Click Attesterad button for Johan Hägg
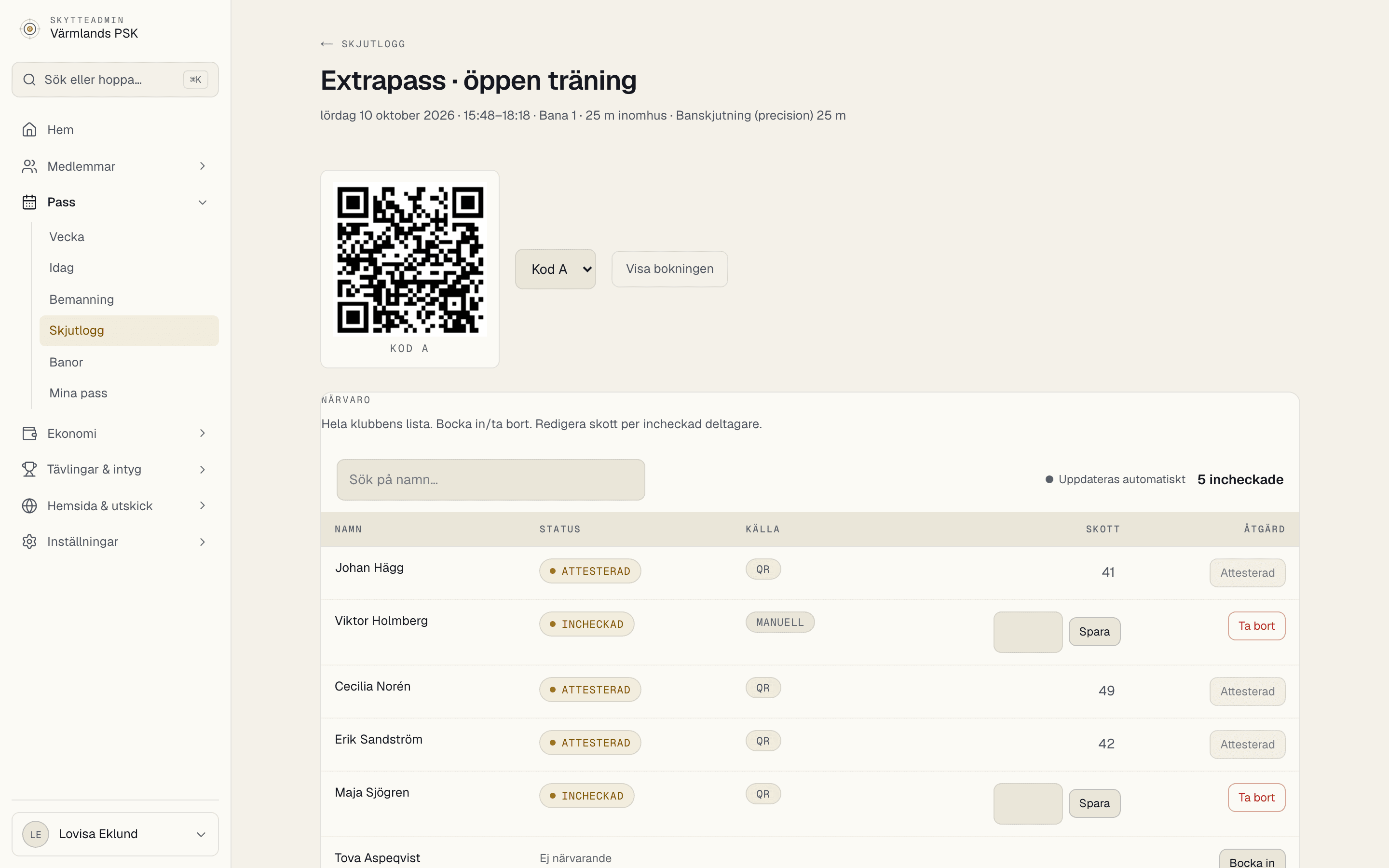 point(1247,573)
